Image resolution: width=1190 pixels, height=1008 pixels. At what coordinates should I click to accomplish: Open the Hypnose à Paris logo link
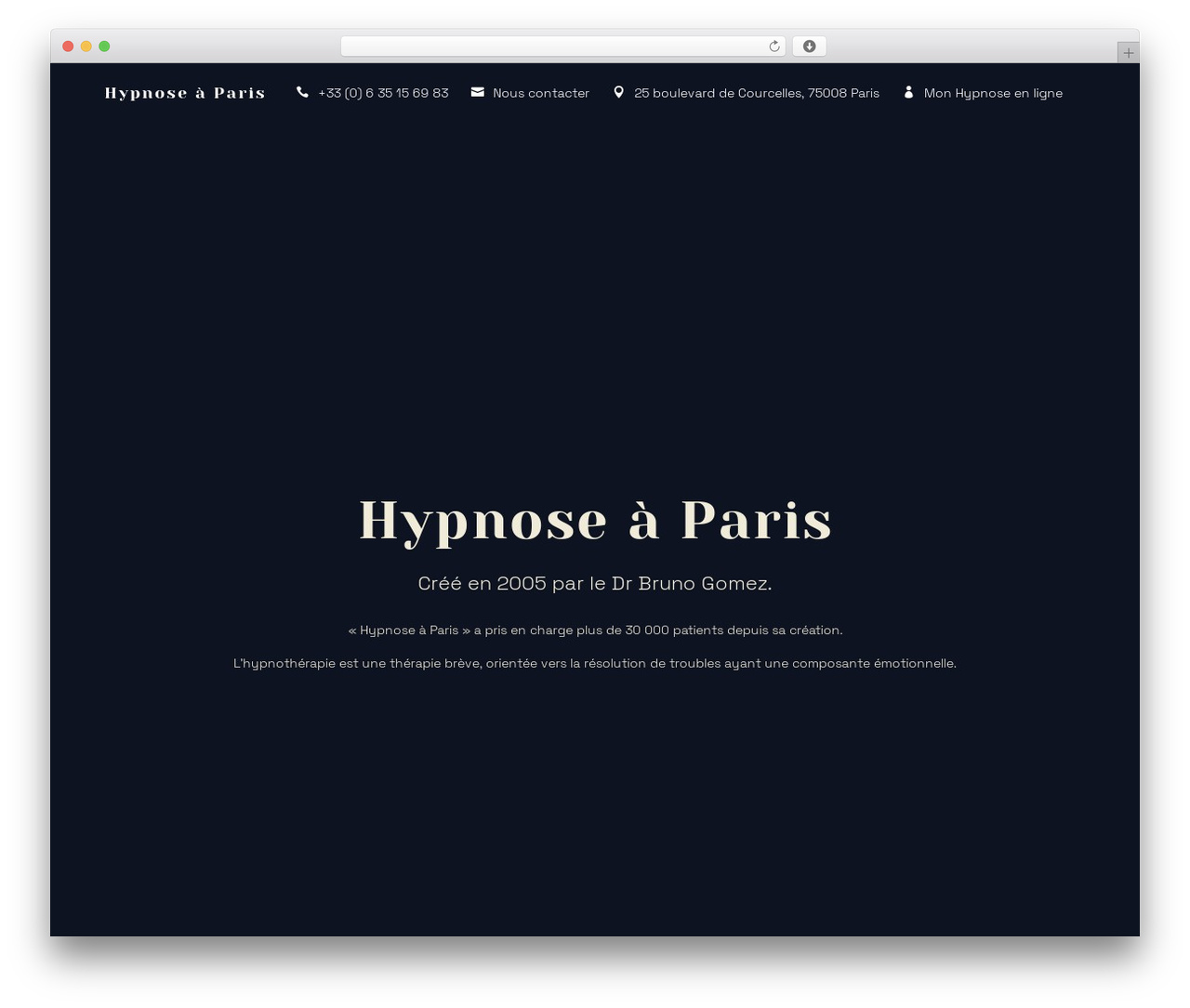point(185,93)
